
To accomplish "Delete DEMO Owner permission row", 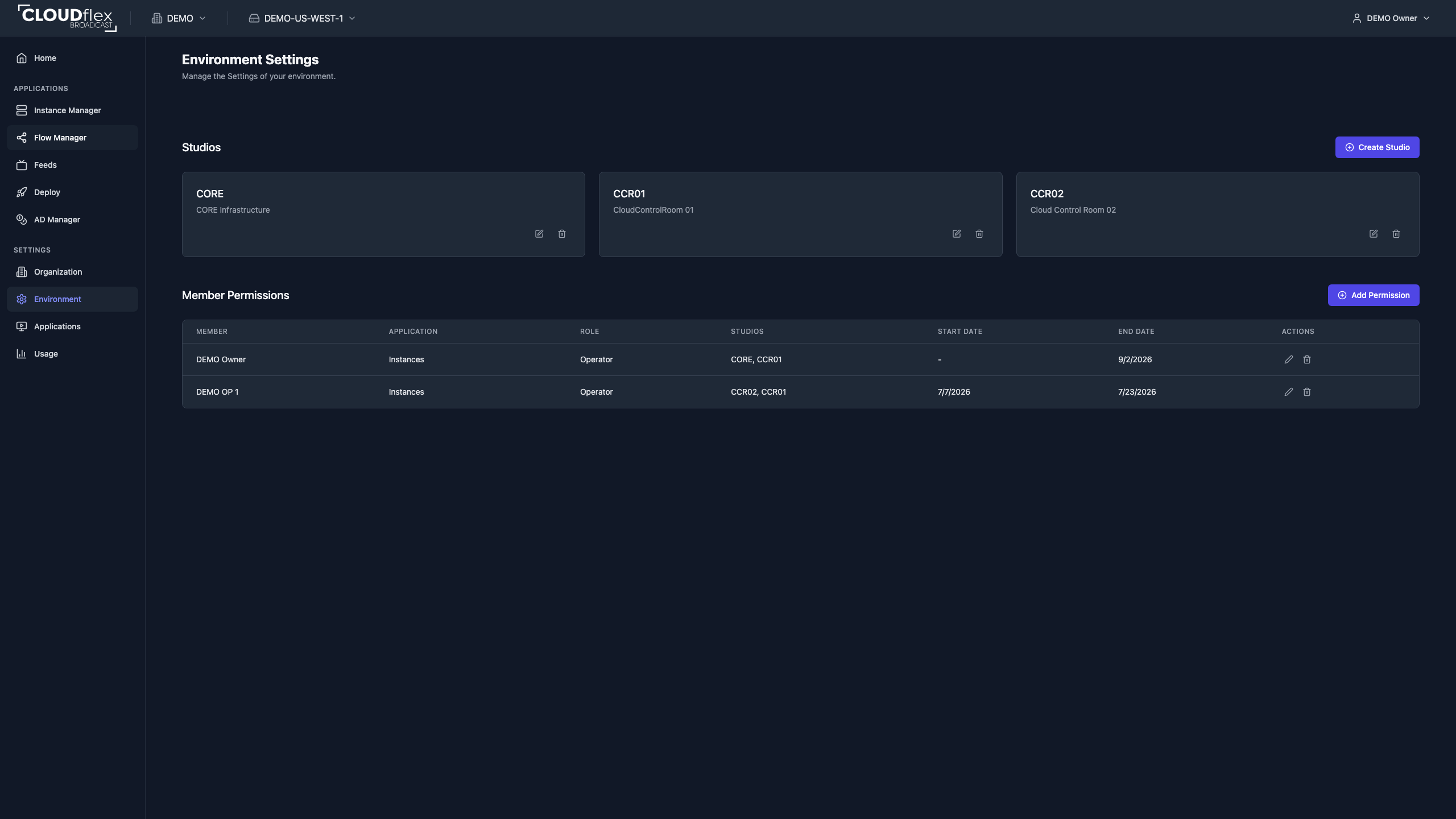I will click(1307, 359).
